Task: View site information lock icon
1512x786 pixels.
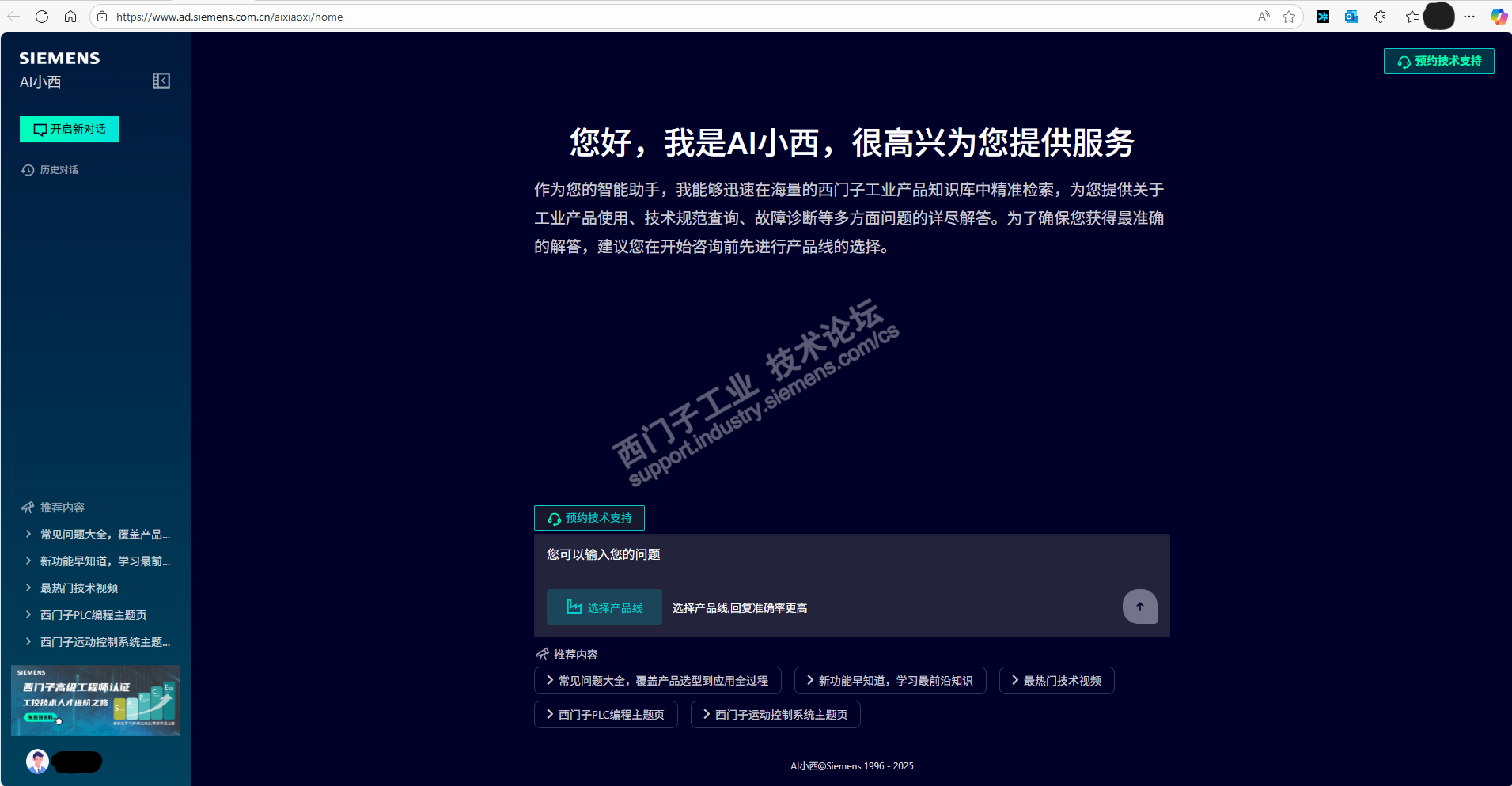Action: [x=102, y=17]
